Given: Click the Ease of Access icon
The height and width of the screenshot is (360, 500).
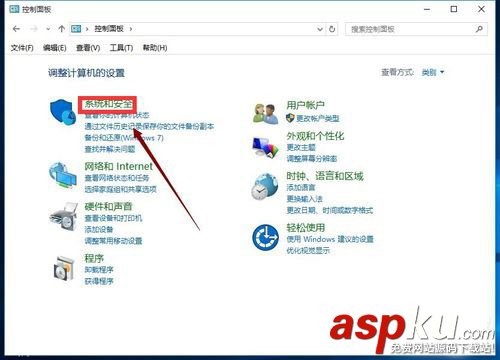Looking at the screenshot, I should pos(265,237).
